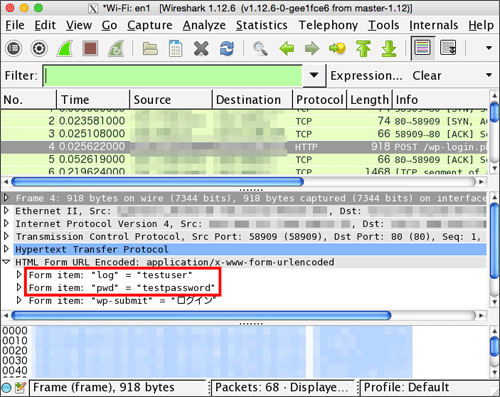500x397 pixels.
Task: Expand the Ethernet II tree node
Action: [6, 211]
